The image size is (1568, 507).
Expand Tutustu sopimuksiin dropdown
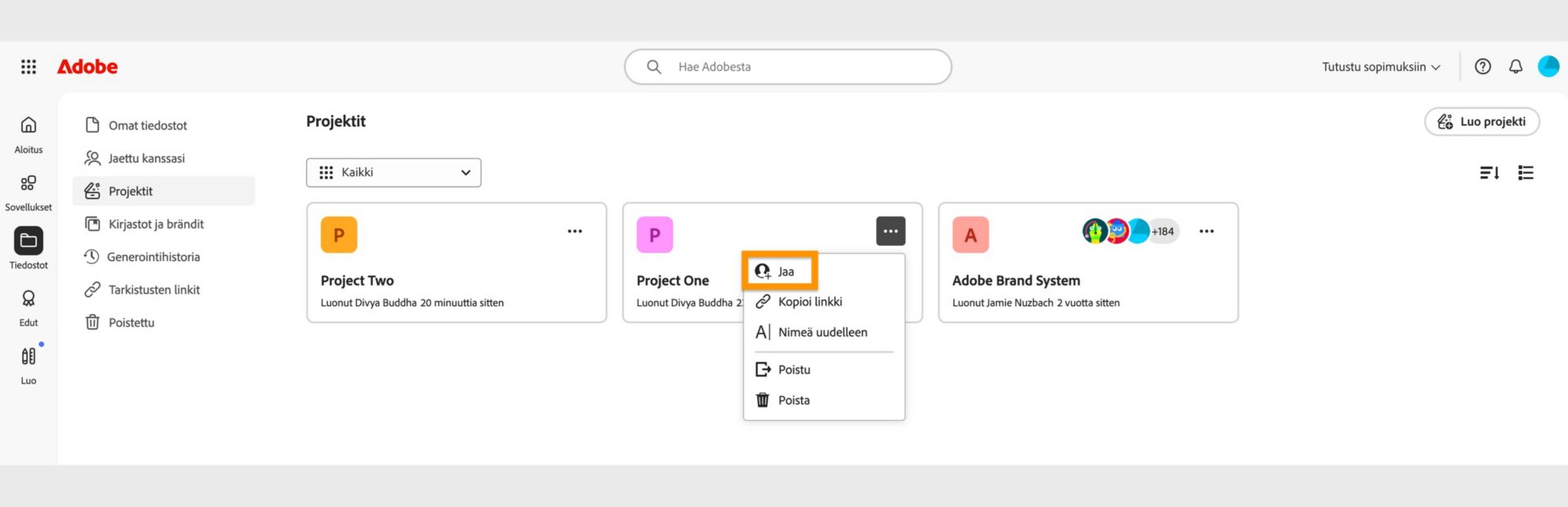[x=1381, y=67]
